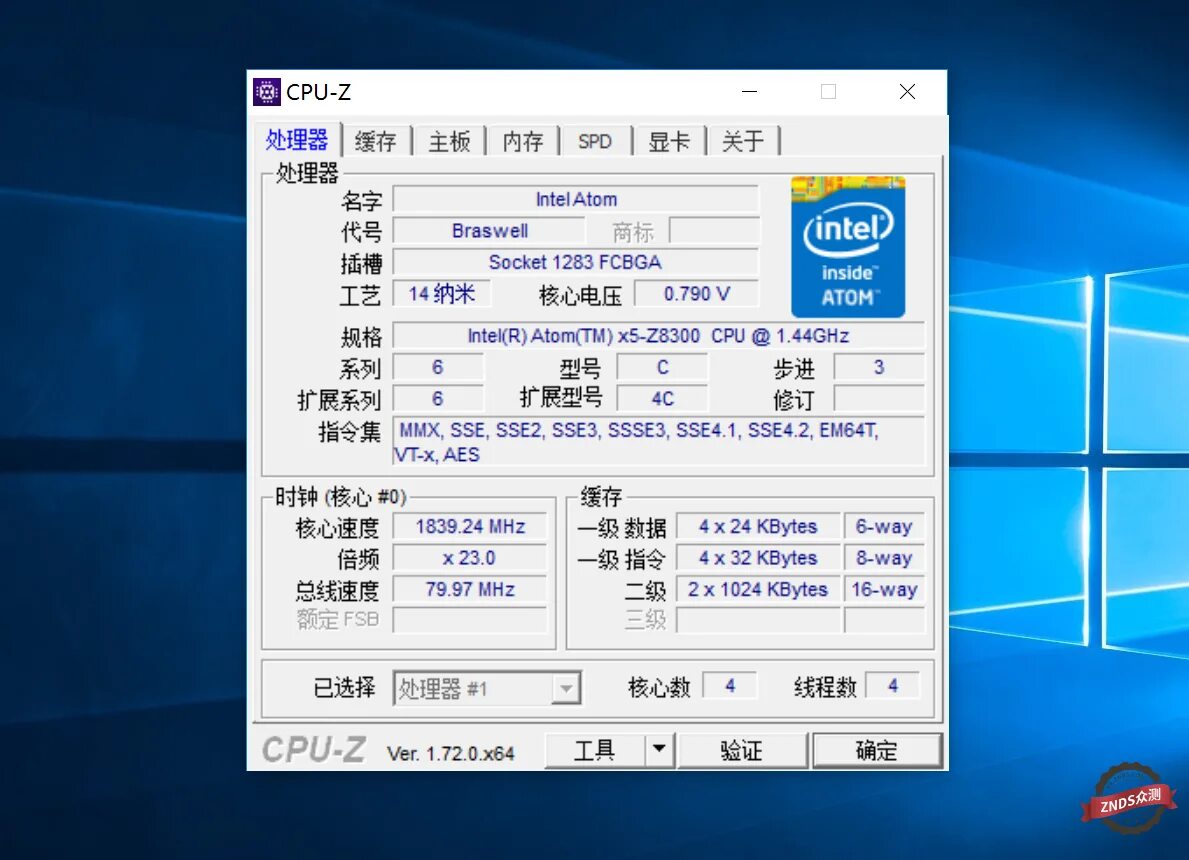
Task: Click the 步进 value 3
Action: tap(879, 367)
